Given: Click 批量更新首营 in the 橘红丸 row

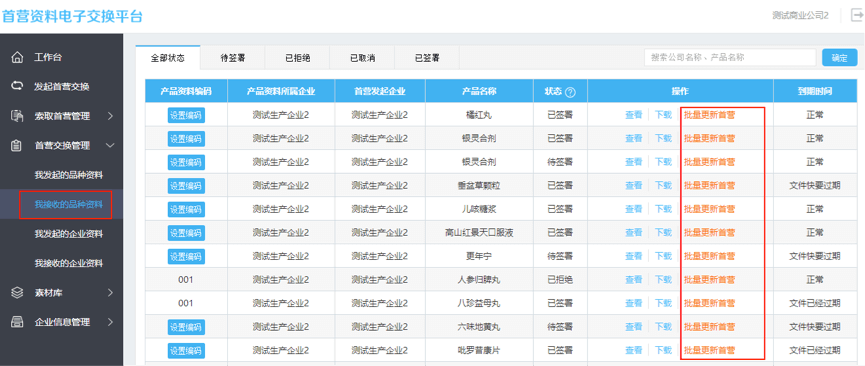Looking at the screenshot, I should [x=709, y=115].
